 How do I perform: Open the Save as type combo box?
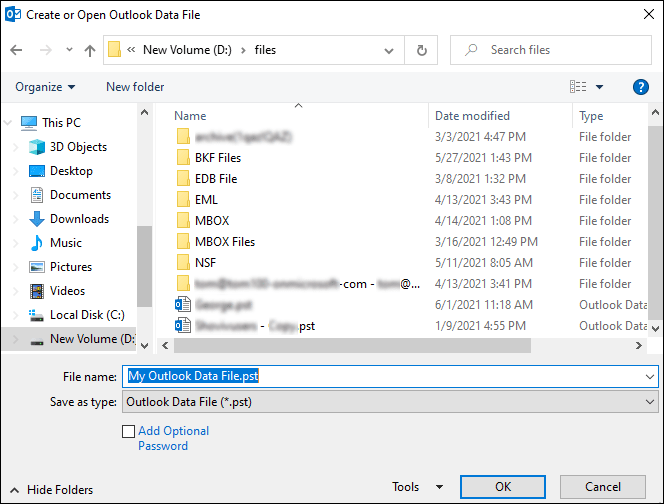tap(390, 402)
